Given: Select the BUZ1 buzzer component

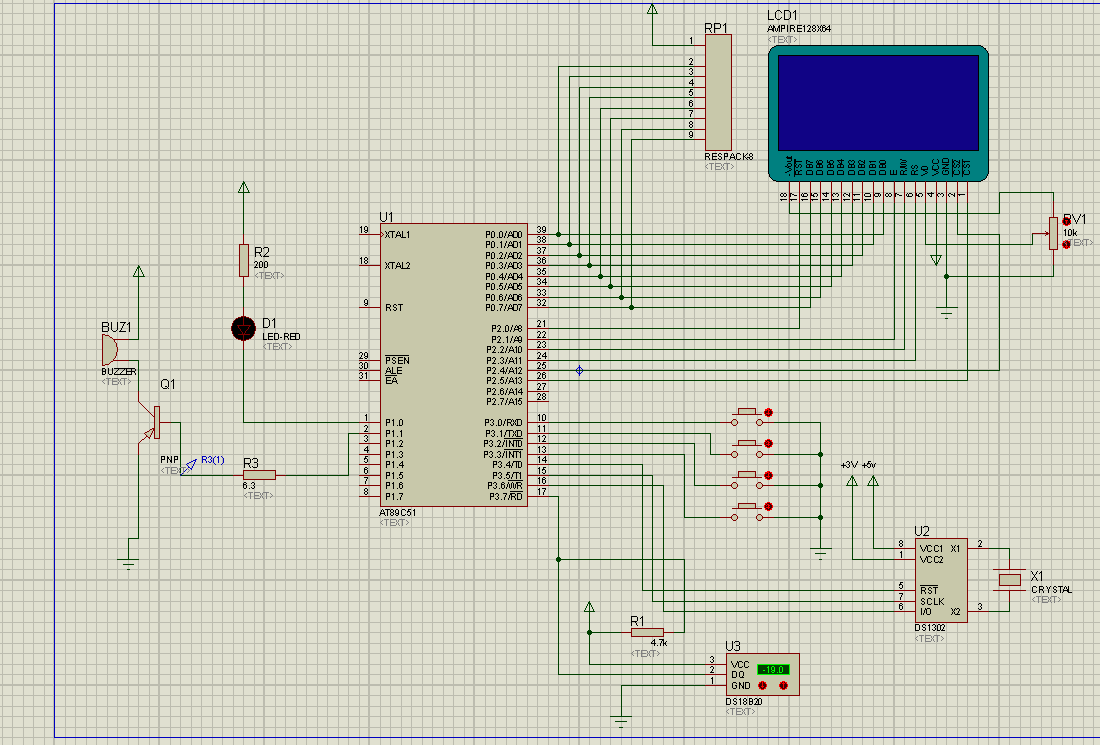Looking at the screenshot, I should point(109,349).
